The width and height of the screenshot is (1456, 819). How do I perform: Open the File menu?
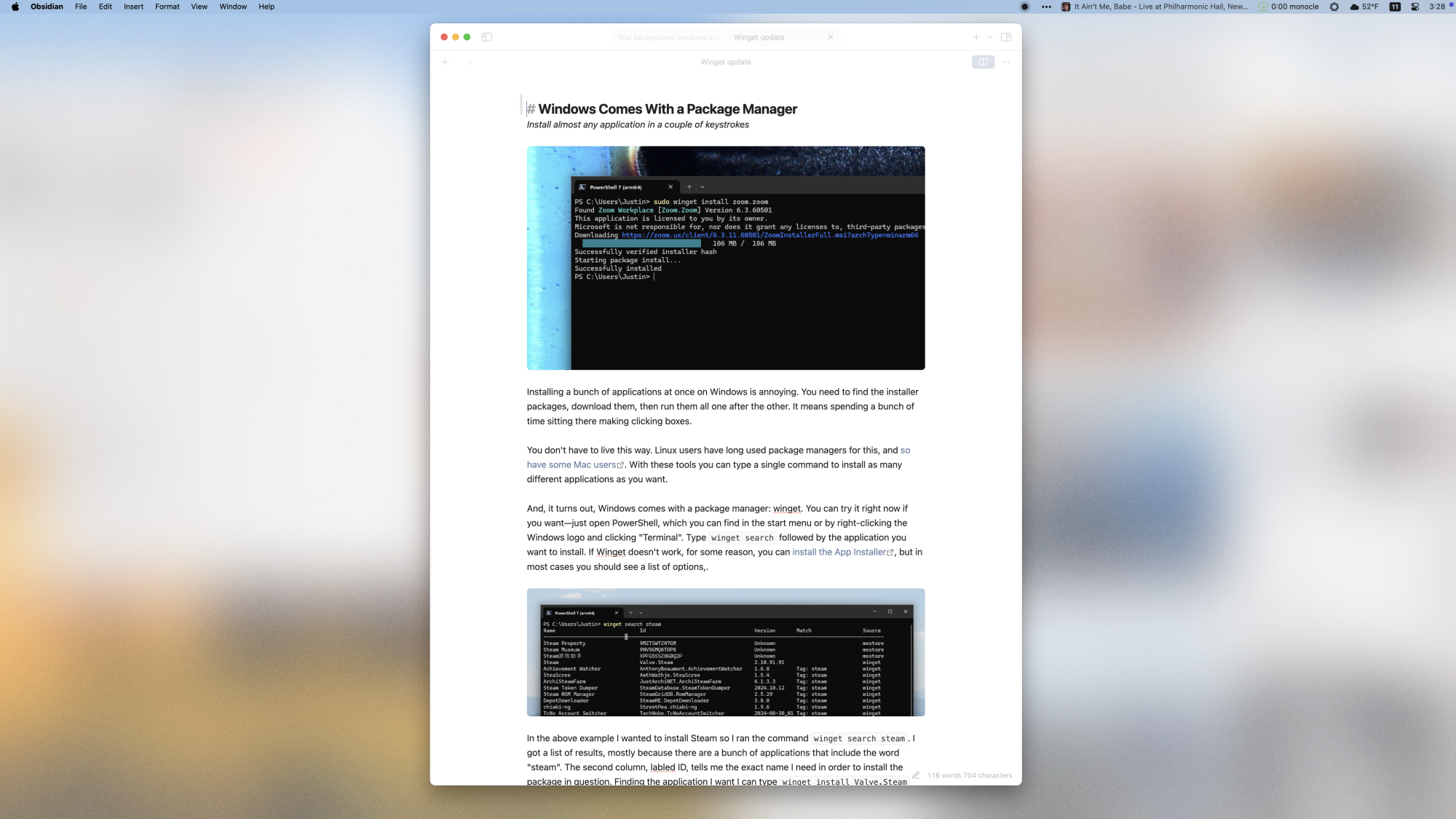point(81,7)
